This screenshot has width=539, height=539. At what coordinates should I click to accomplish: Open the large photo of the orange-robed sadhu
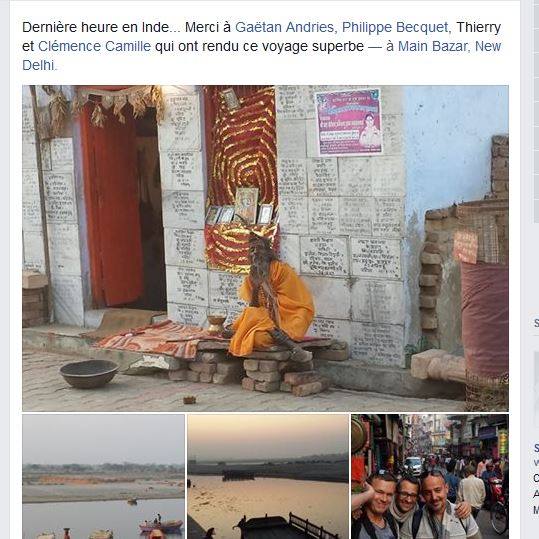click(x=265, y=248)
